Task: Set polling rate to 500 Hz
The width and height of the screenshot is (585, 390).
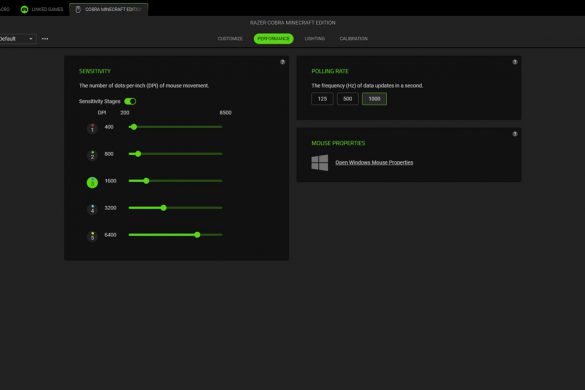Action: tap(347, 99)
